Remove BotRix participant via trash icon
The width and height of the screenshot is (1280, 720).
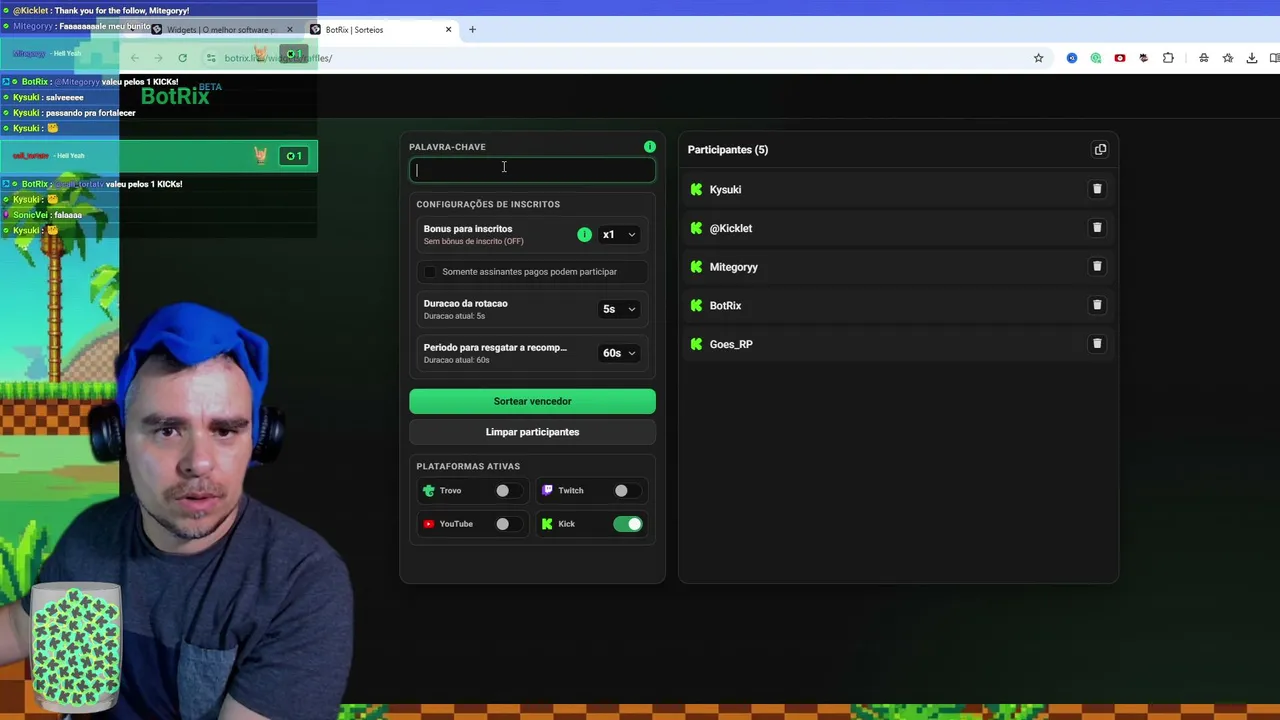[1097, 305]
